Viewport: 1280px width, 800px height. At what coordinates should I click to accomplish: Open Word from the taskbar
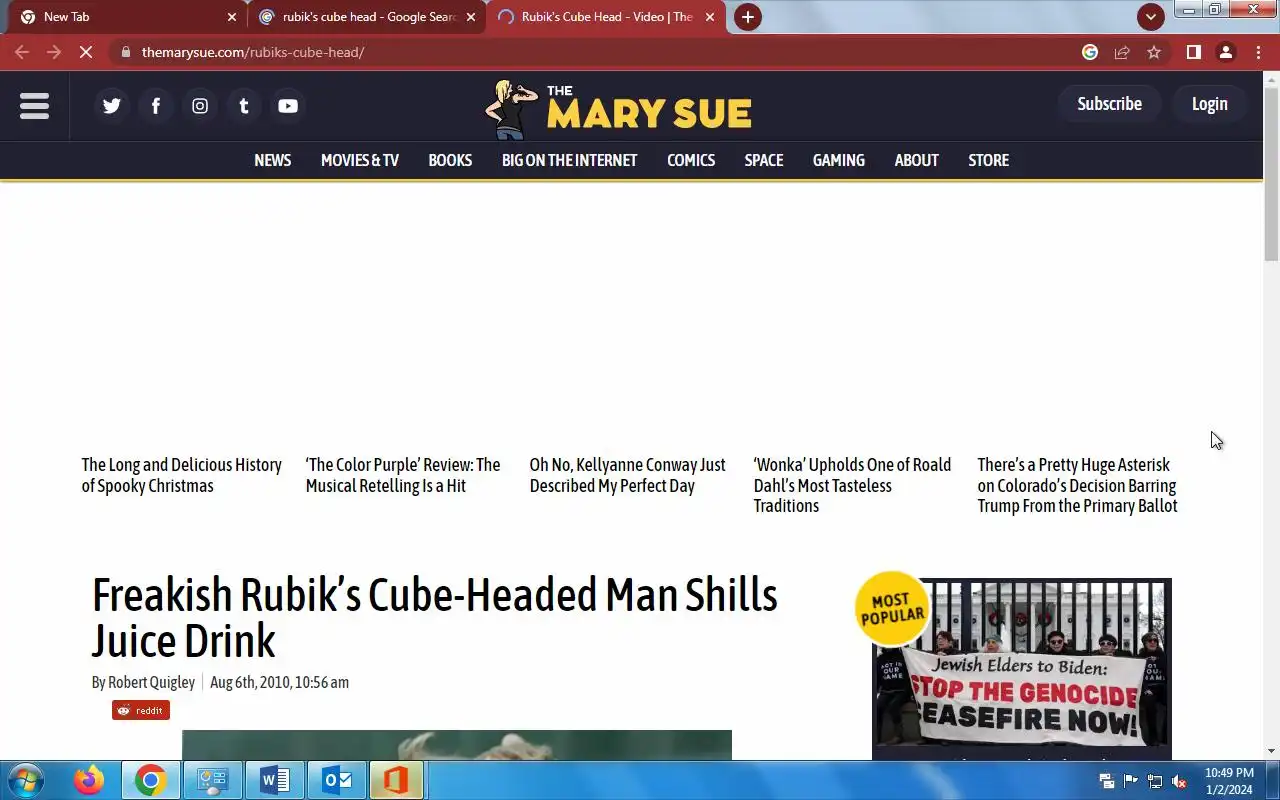[275, 780]
